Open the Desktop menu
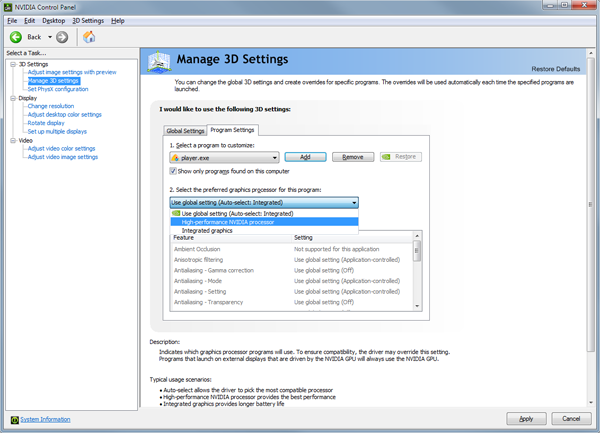The height and width of the screenshot is (433, 600). click(x=54, y=21)
